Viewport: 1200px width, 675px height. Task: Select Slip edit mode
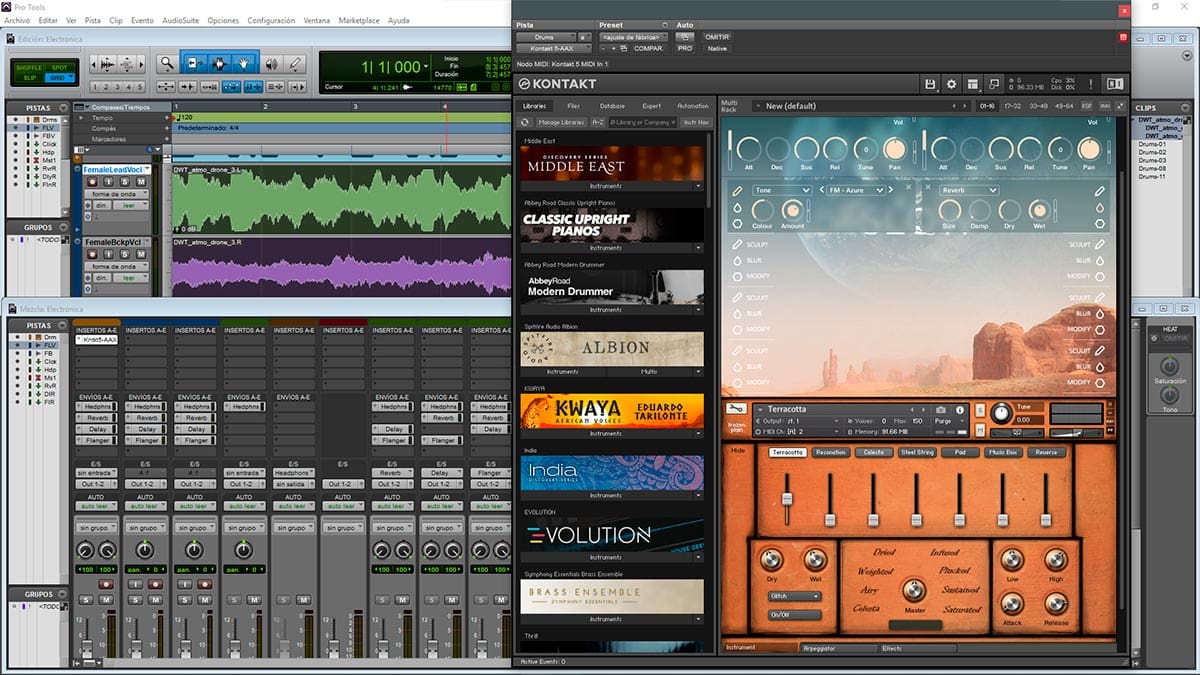pos(30,76)
